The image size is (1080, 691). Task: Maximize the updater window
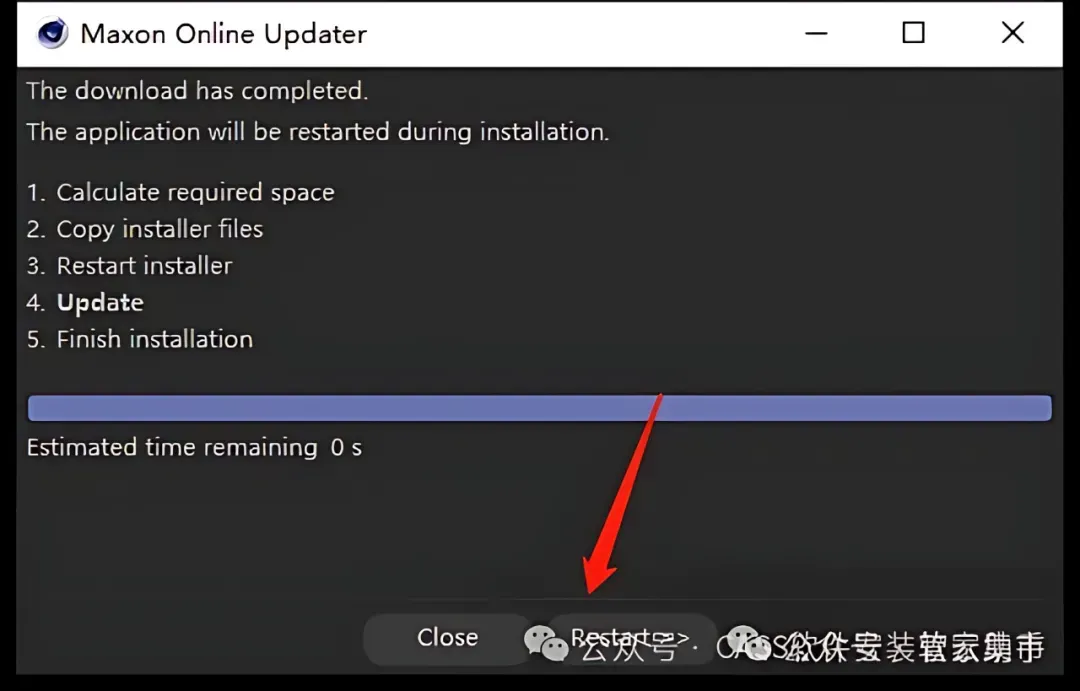913,32
